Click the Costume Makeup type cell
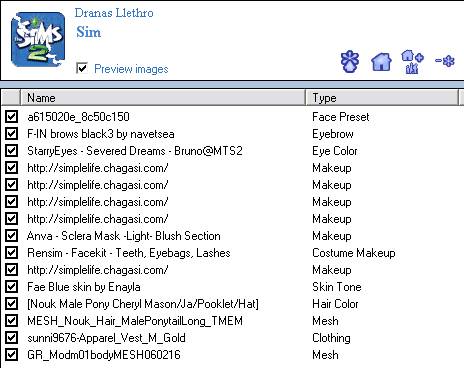Viewport: 464px width, 368px height. coord(354,253)
